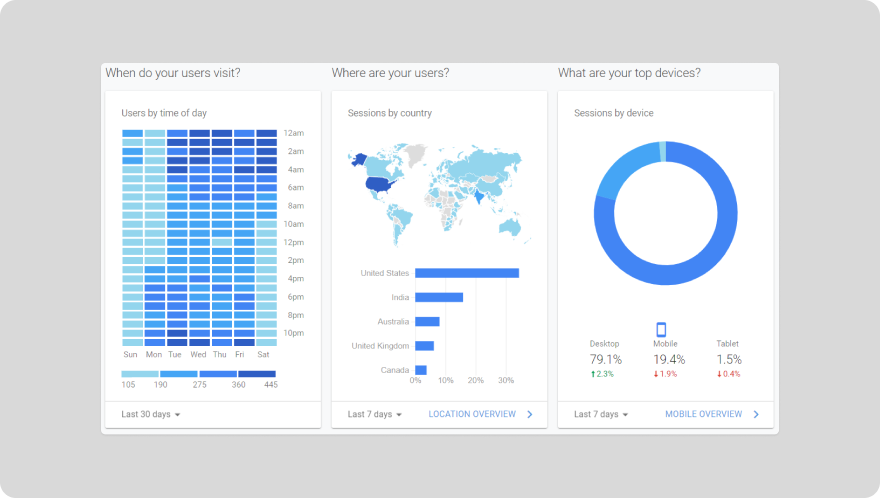Click the United States bar in chart
The width and height of the screenshot is (880, 498).
[466, 273]
